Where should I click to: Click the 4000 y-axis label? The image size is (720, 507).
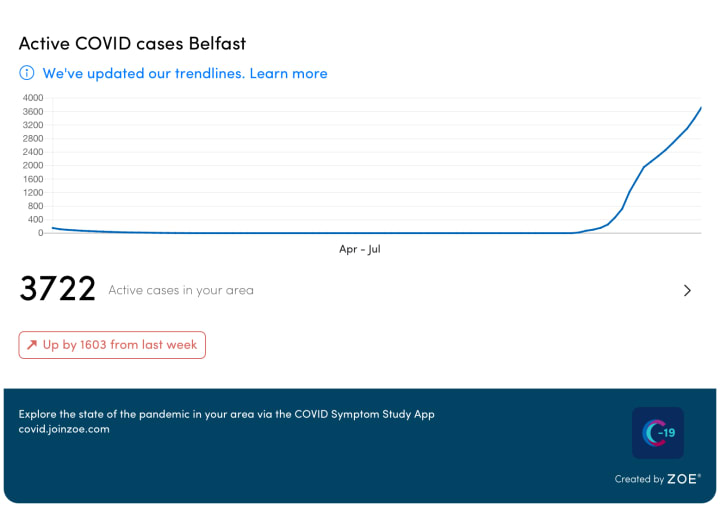(33, 98)
